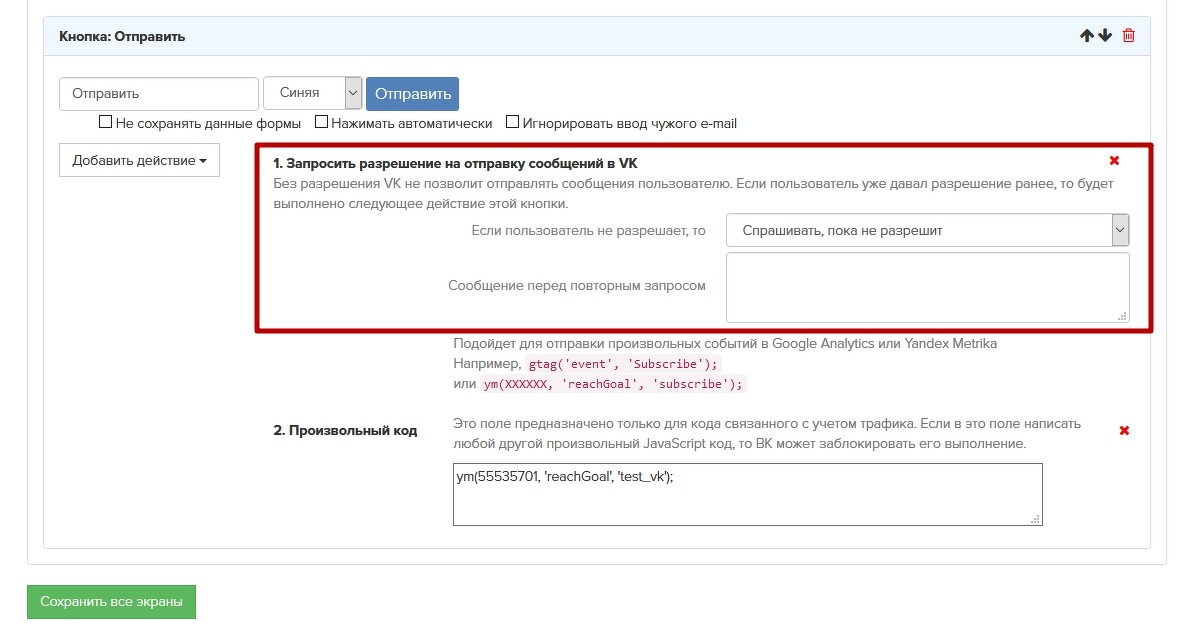
Task: Click resize handle of repeat-request message box
Action: [x=1122, y=315]
